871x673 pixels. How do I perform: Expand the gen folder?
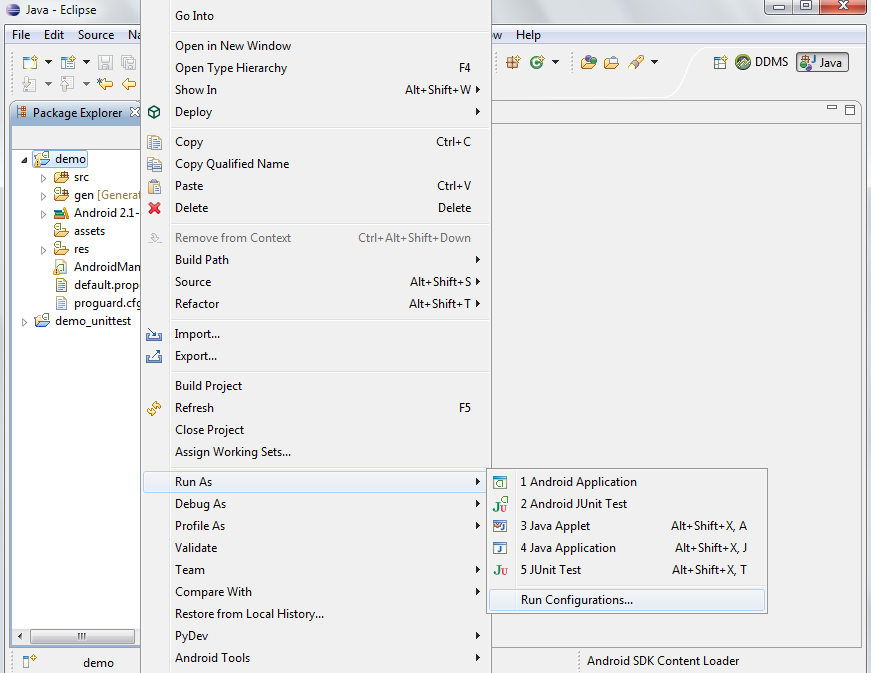[43, 196]
